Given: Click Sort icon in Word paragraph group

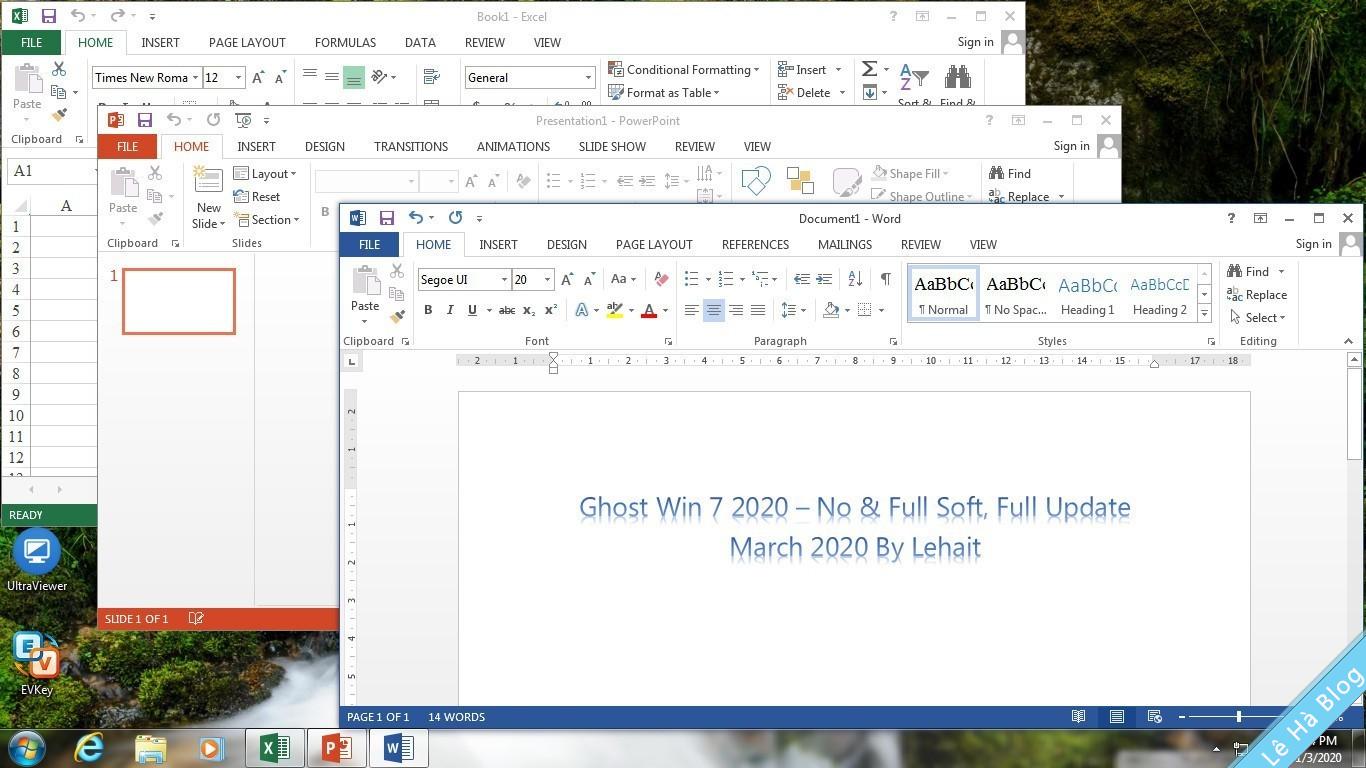Looking at the screenshot, I should (855, 279).
